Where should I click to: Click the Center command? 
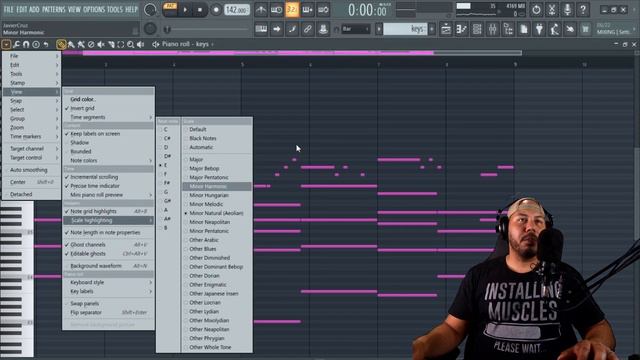pos(31,182)
